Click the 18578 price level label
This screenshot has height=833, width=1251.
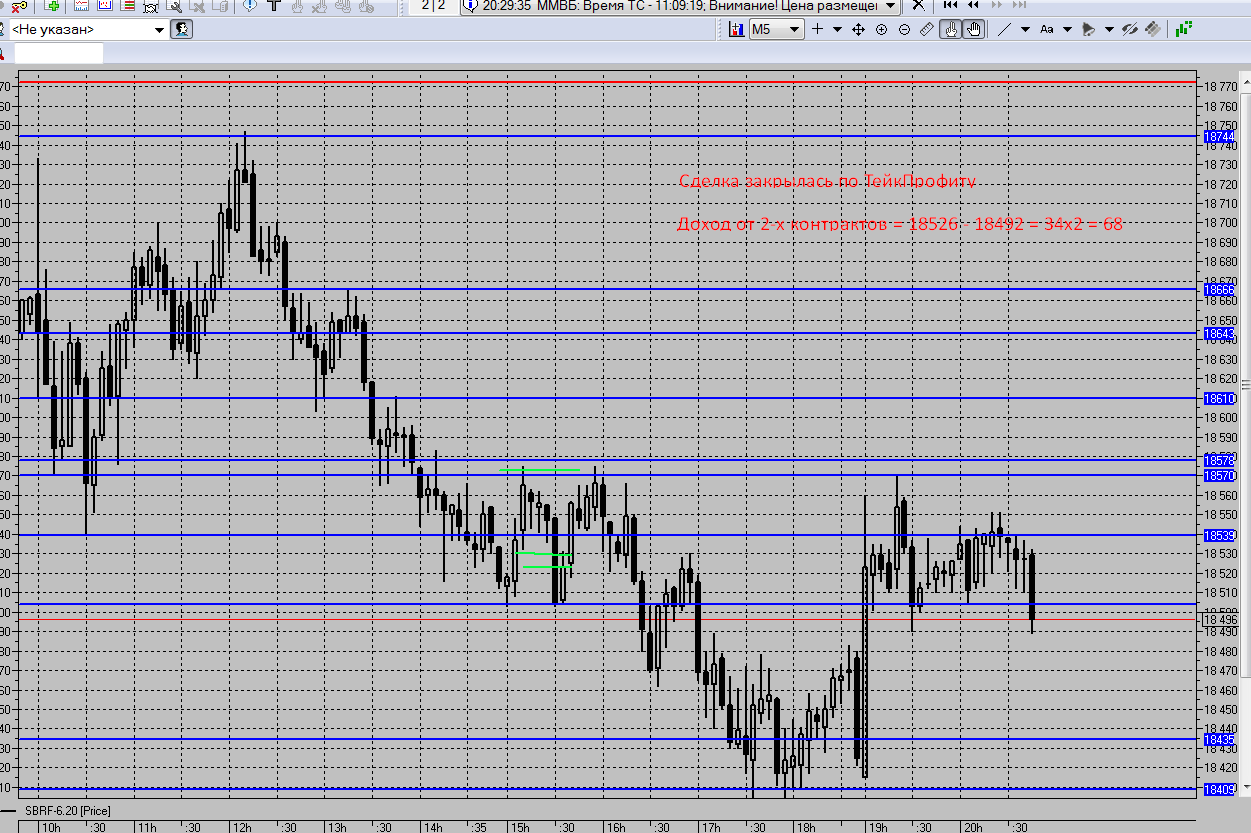(1219, 460)
